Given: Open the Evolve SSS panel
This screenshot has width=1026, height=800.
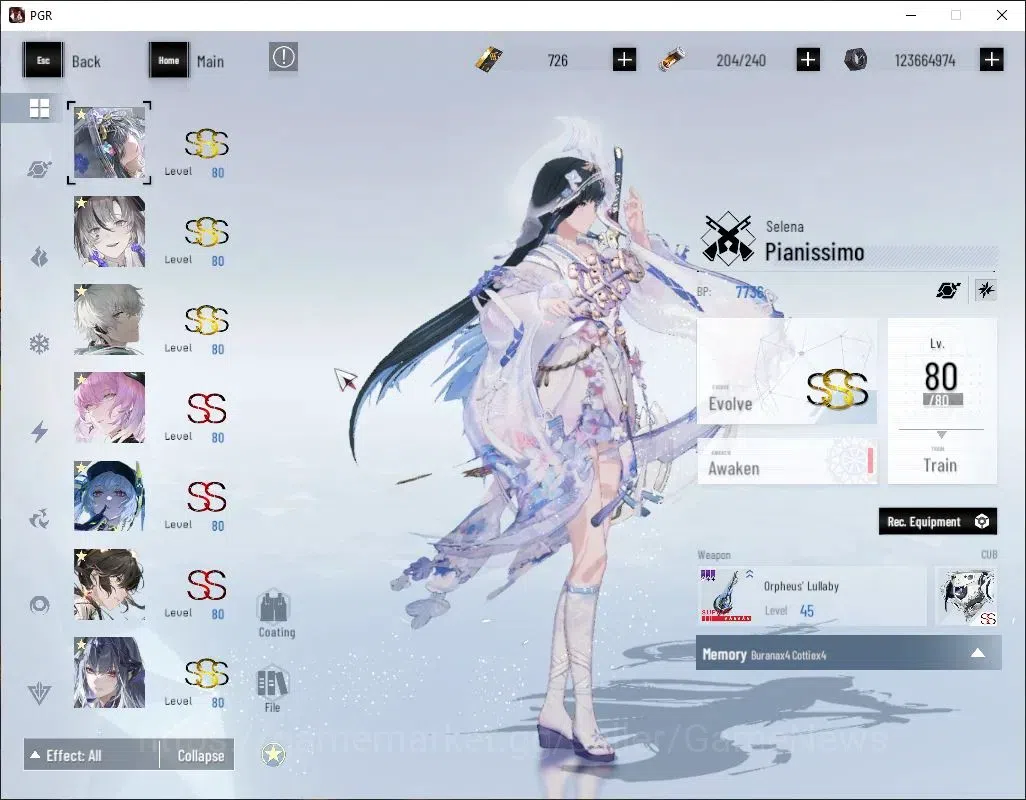Looking at the screenshot, I should [787, 372].
